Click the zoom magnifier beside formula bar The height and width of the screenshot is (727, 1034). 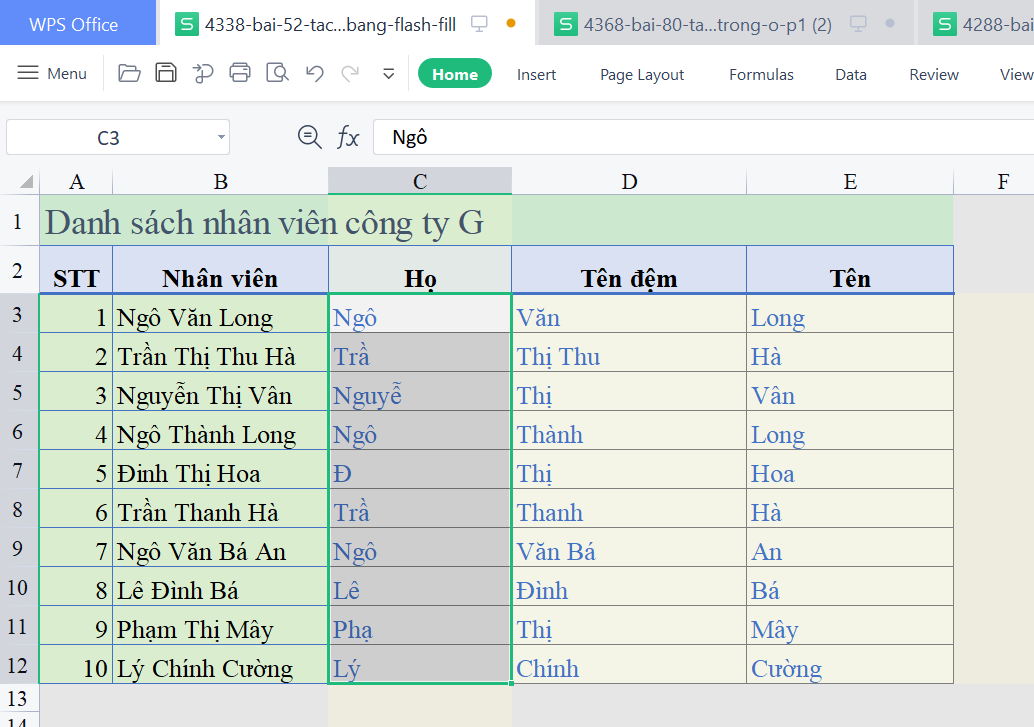310,137
